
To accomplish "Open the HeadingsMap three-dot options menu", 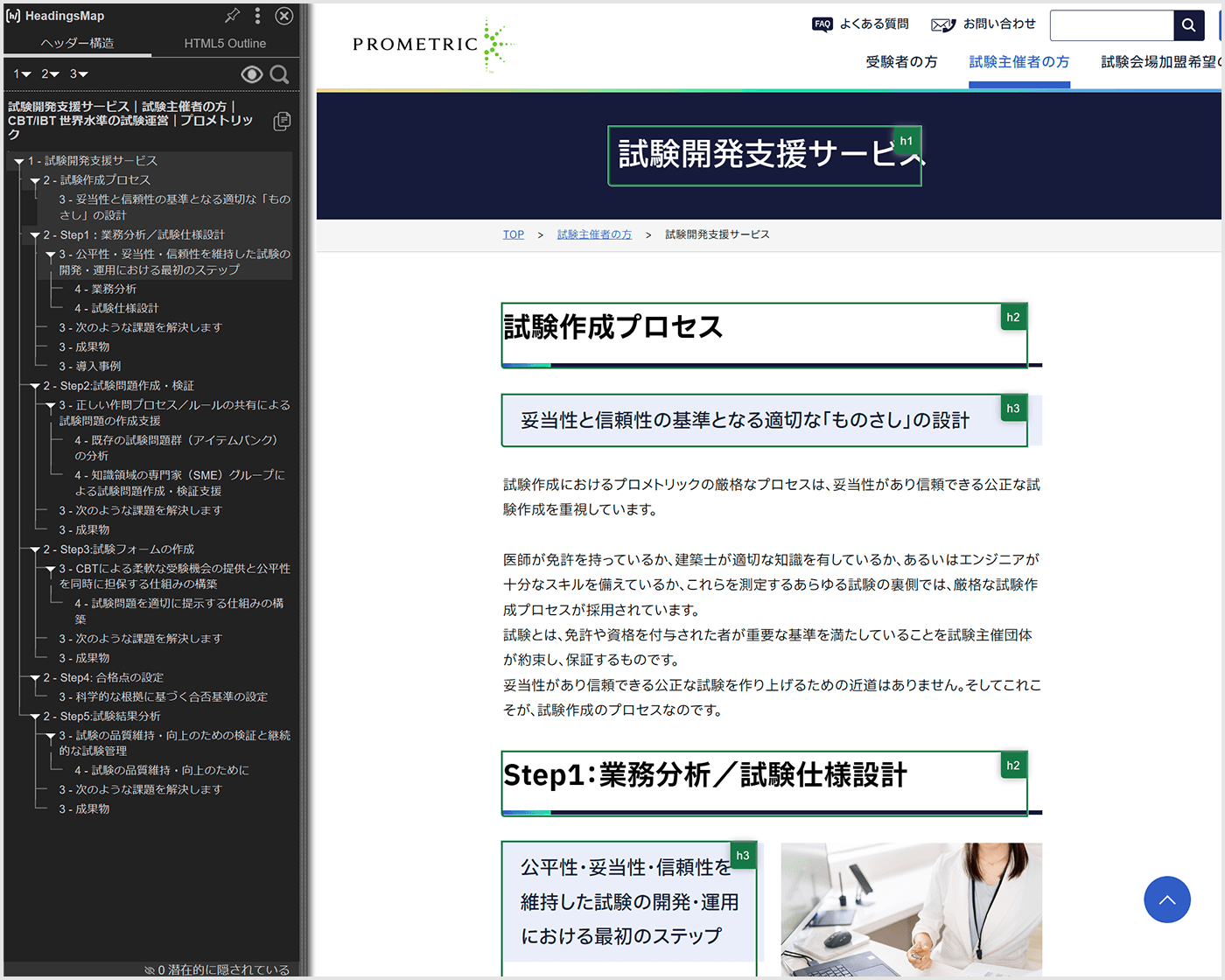I will coord(257,16).
